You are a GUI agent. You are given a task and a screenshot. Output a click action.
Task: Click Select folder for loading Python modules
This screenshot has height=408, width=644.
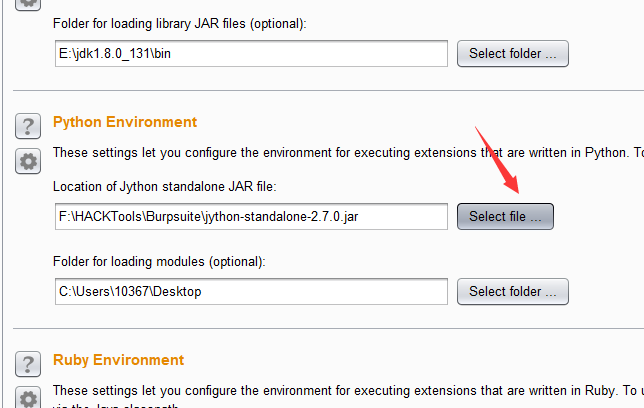(512, 291)
